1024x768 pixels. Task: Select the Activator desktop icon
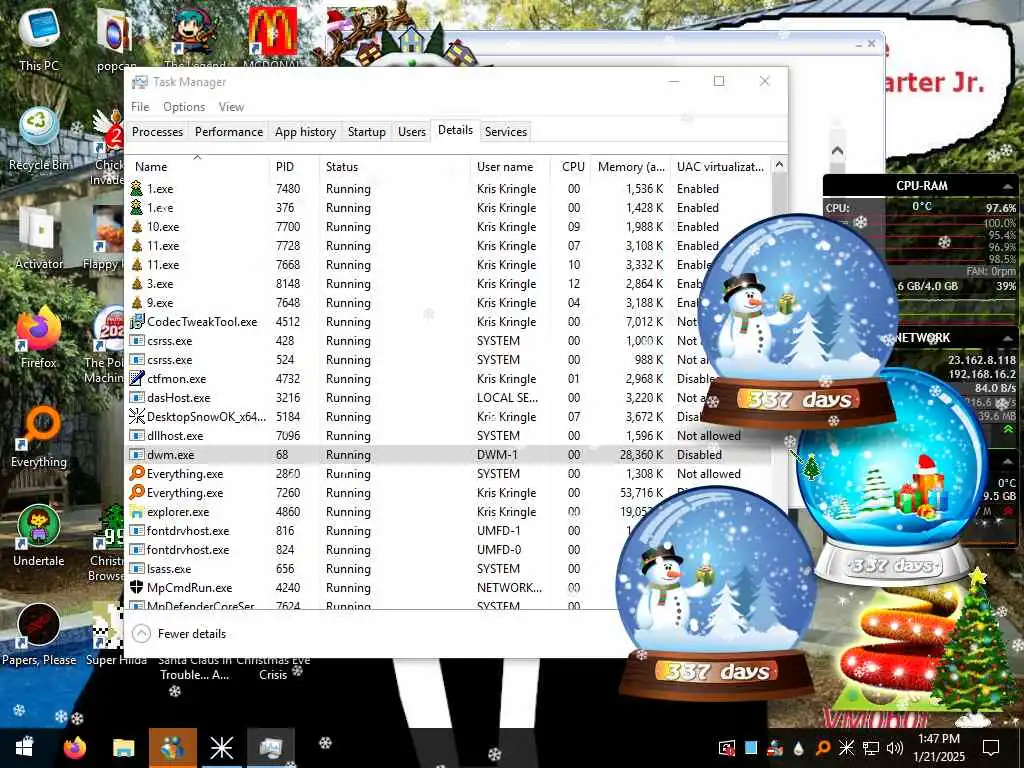click(x=39, y=238)
